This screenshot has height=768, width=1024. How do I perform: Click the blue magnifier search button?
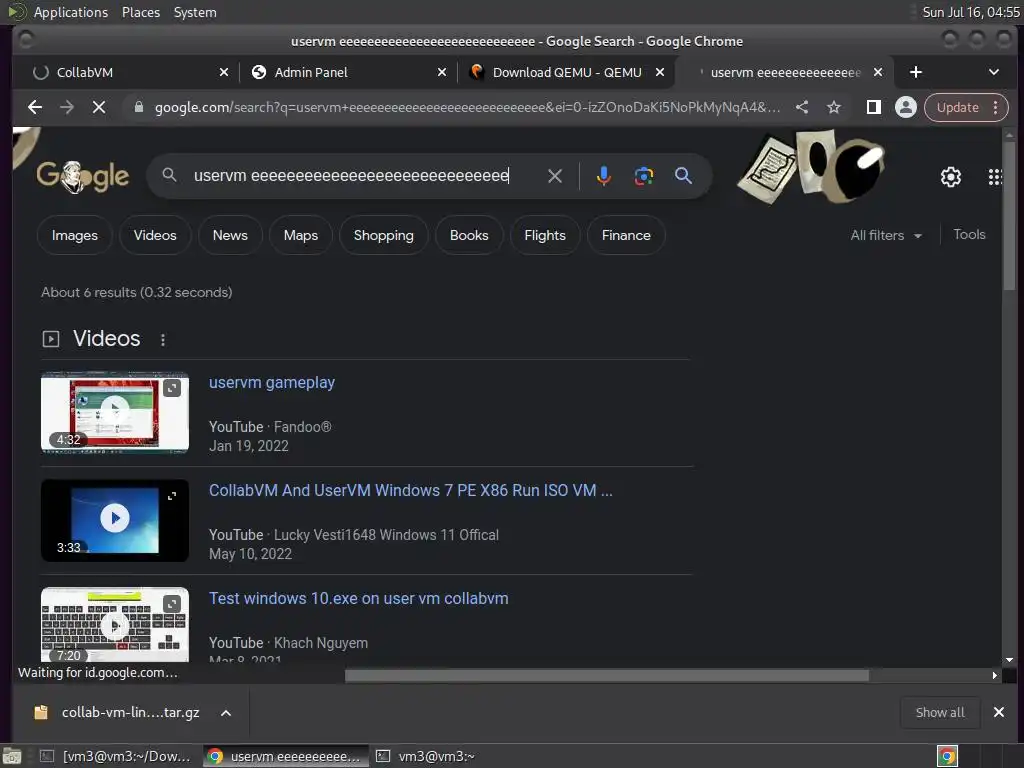683,176
